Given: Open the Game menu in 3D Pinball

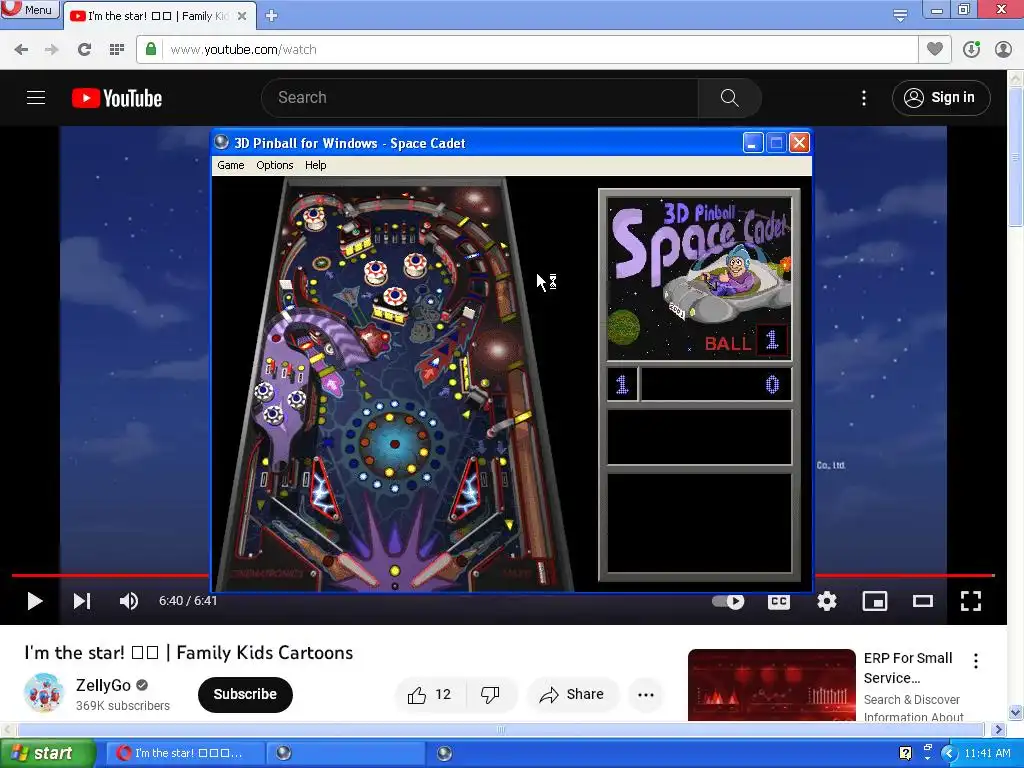Looking at the screenshot, I should [231, 165].
